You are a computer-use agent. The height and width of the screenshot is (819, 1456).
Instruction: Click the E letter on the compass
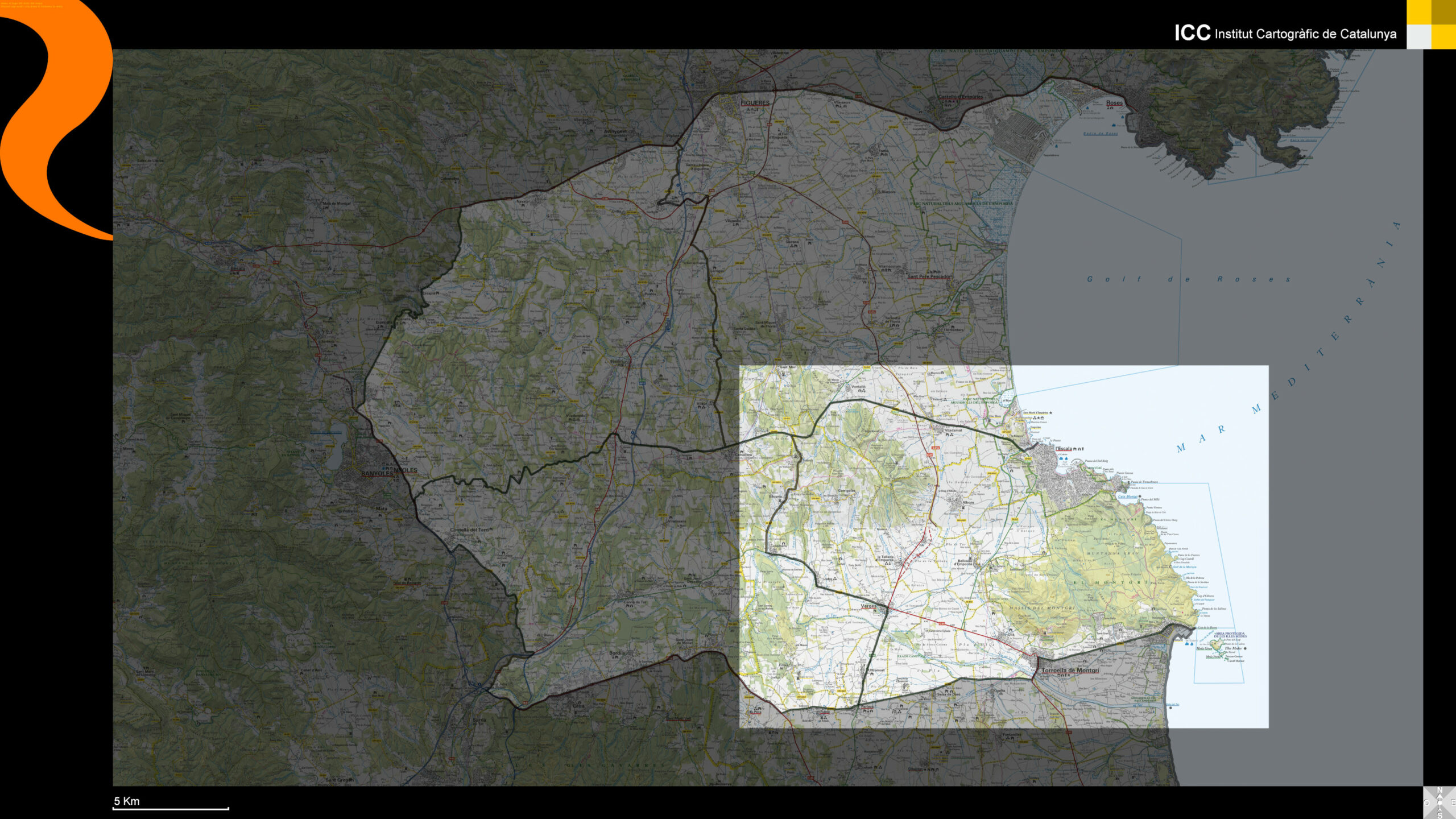pyautogui.click(x=1453, y=803)
